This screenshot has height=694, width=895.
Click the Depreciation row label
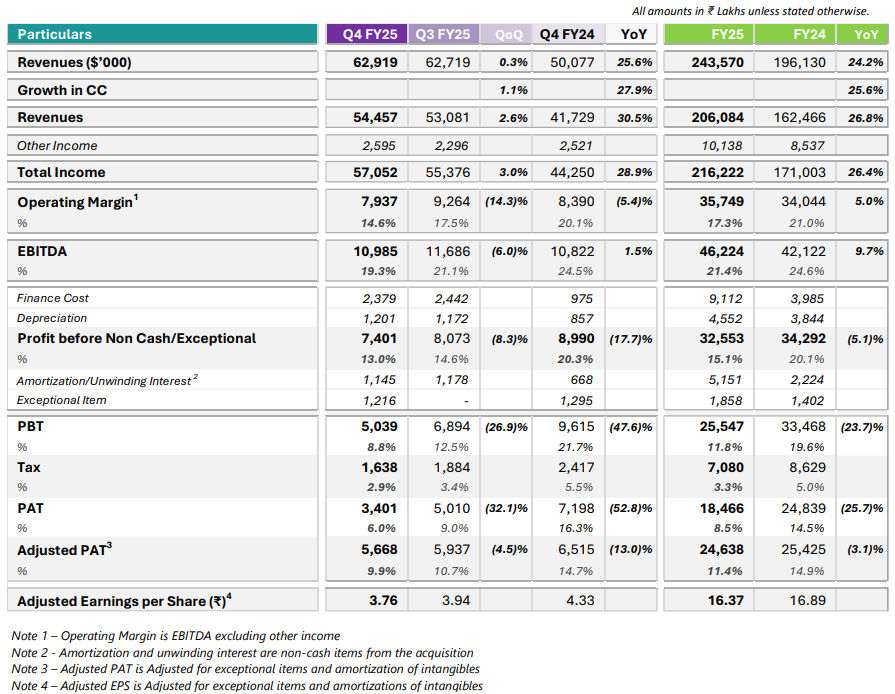(x=52, y=318)
